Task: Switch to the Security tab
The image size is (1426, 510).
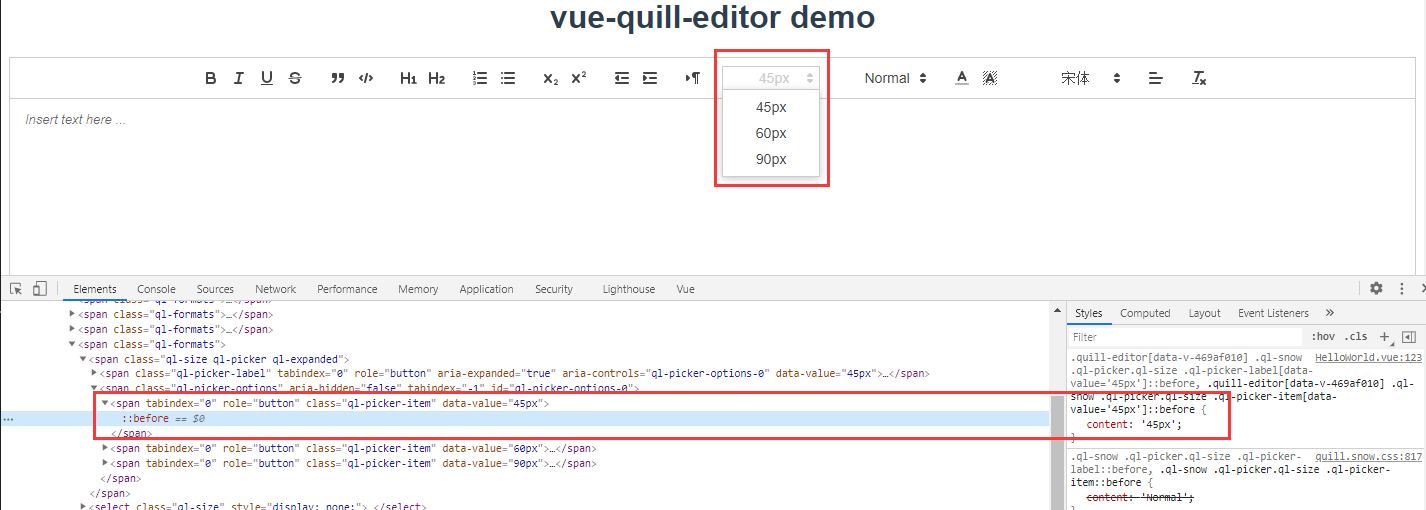Action: (x=554, y=289)
